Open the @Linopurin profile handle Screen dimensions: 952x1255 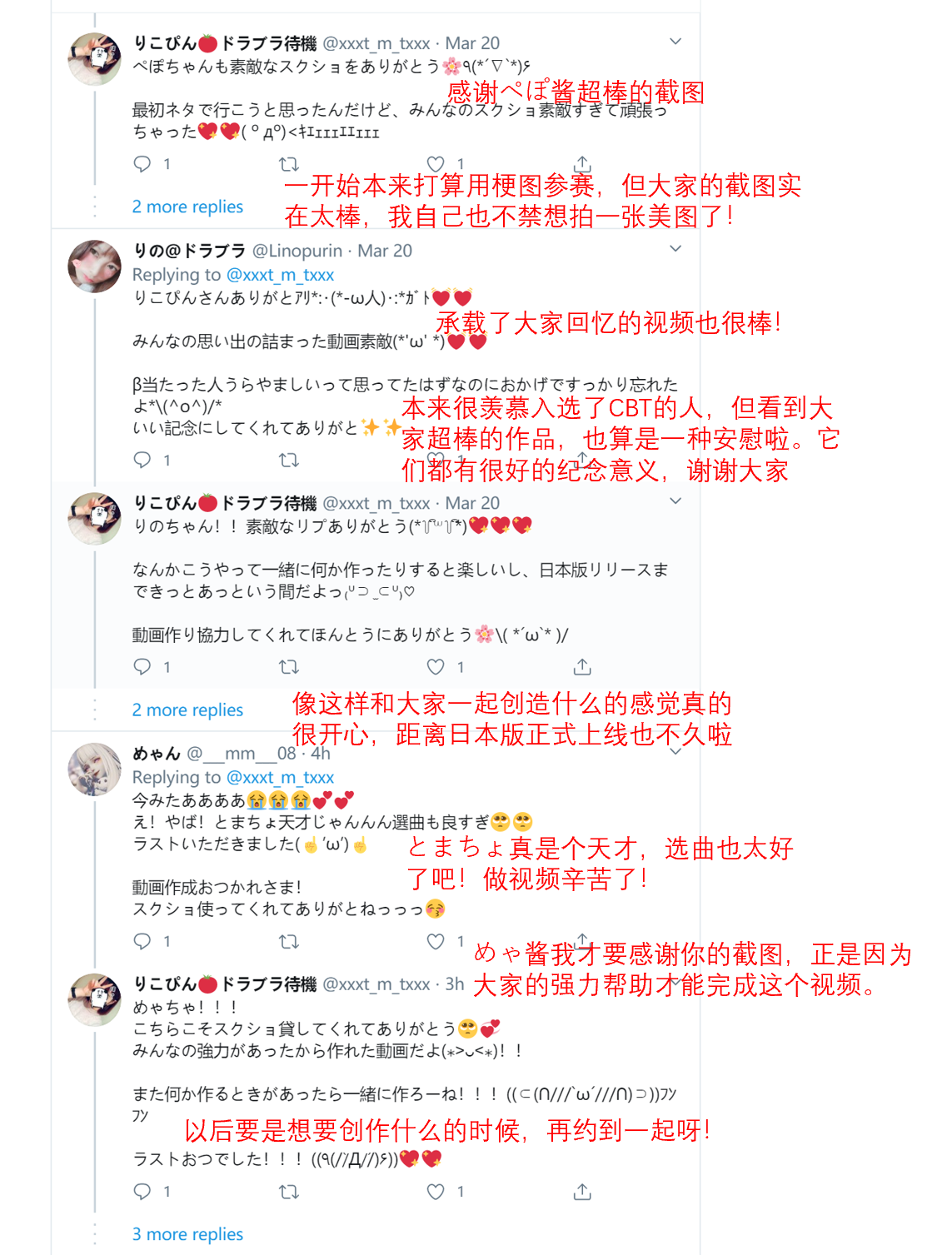(x=297, y=251)
